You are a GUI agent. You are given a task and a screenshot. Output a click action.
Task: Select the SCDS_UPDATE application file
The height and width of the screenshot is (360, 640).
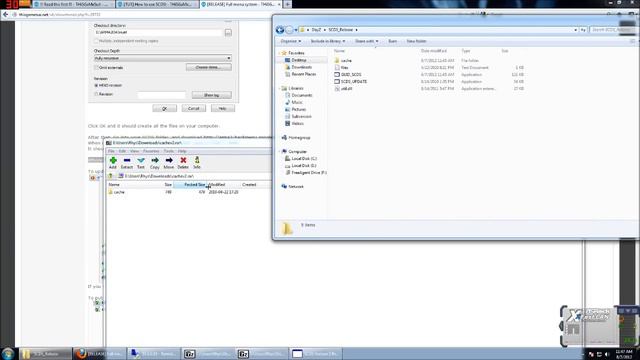coord(351,82)
